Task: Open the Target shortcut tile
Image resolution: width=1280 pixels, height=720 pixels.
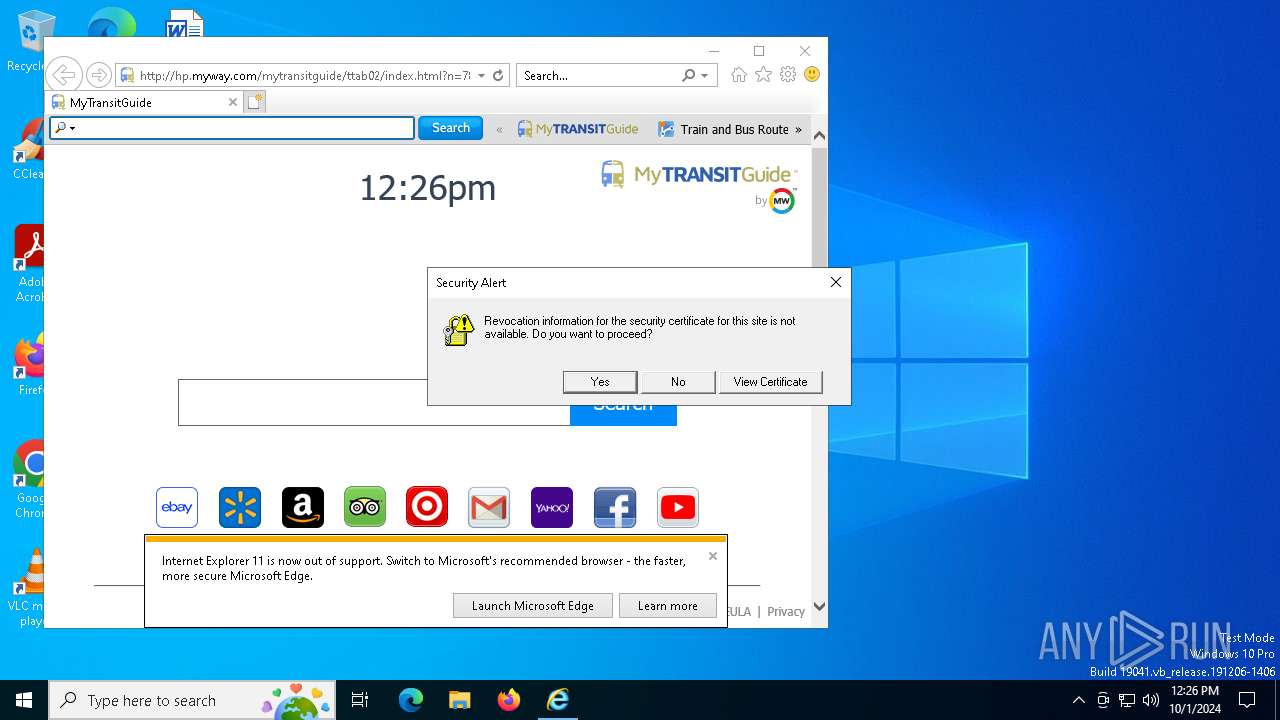Action: point(427,507)
